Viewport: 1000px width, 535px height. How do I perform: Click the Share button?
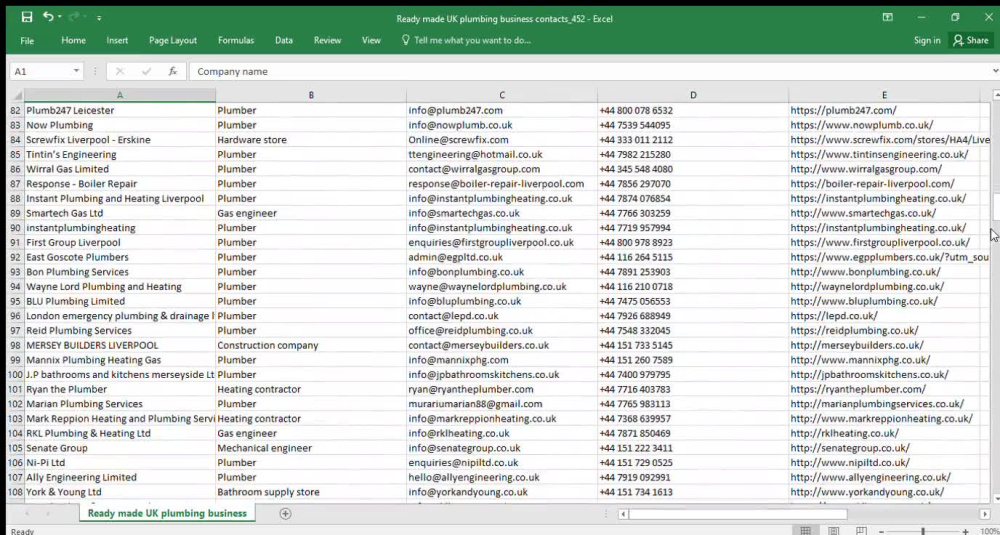click(971, 40)
